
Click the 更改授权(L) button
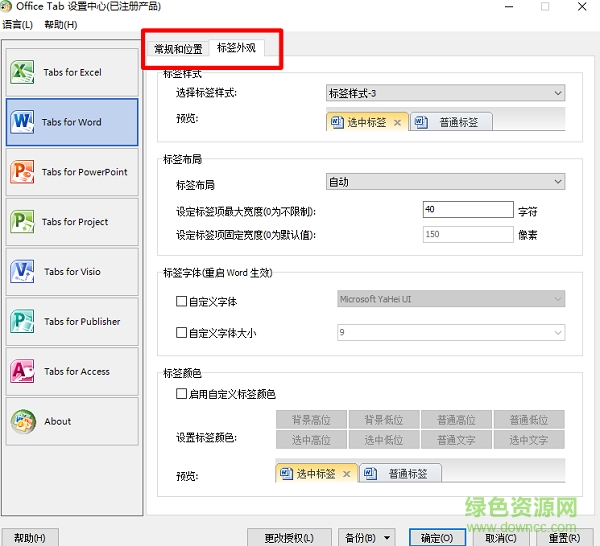(289, 538)
